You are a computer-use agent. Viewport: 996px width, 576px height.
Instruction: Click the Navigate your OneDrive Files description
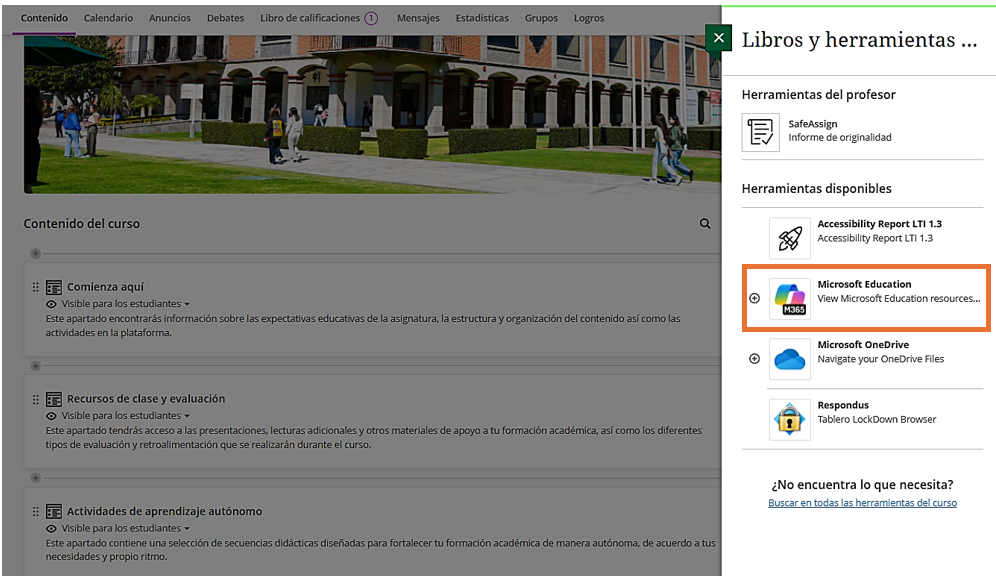point(881,359)
